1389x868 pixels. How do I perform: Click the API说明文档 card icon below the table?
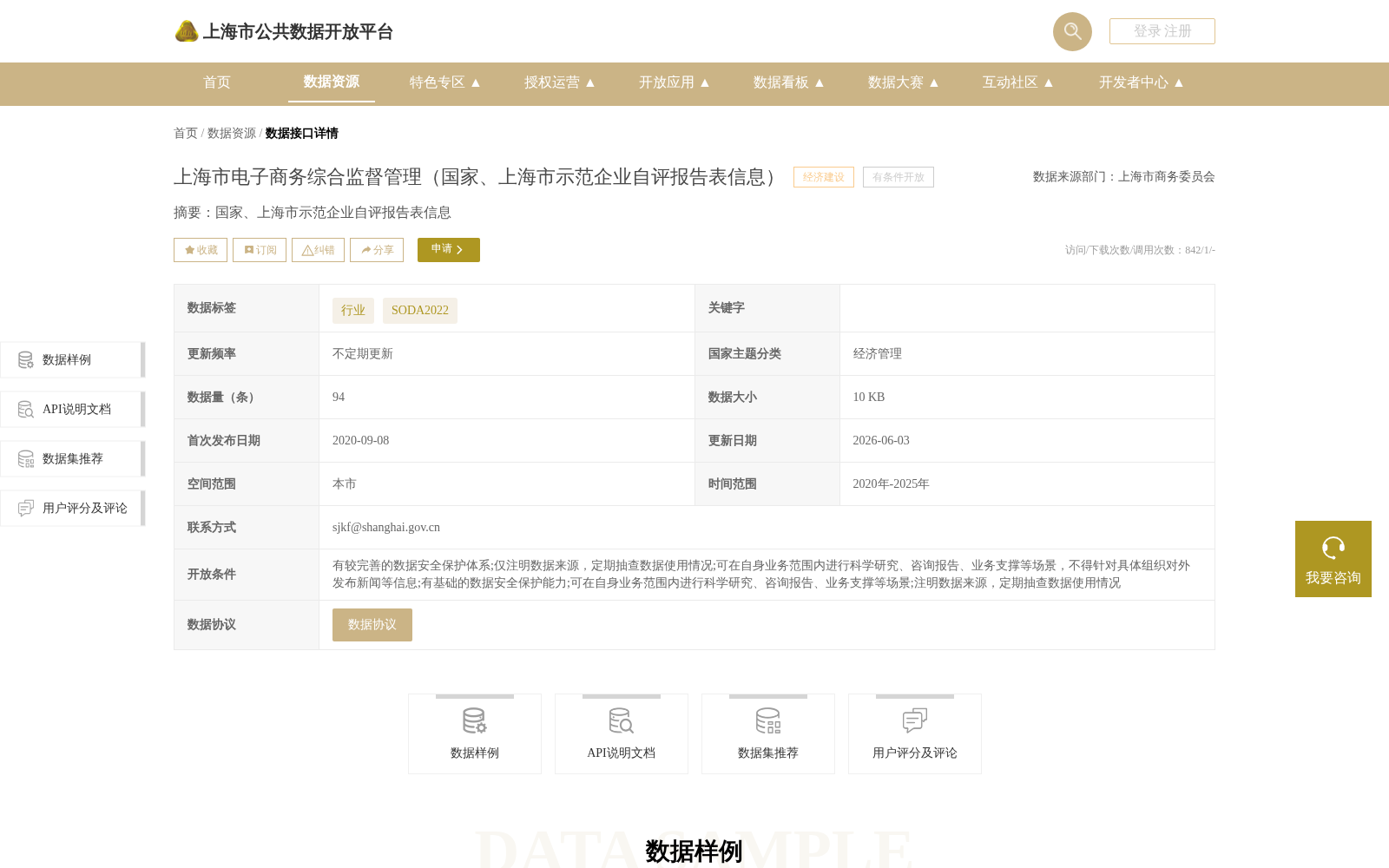pyautogui.click(x=622, y=720)
